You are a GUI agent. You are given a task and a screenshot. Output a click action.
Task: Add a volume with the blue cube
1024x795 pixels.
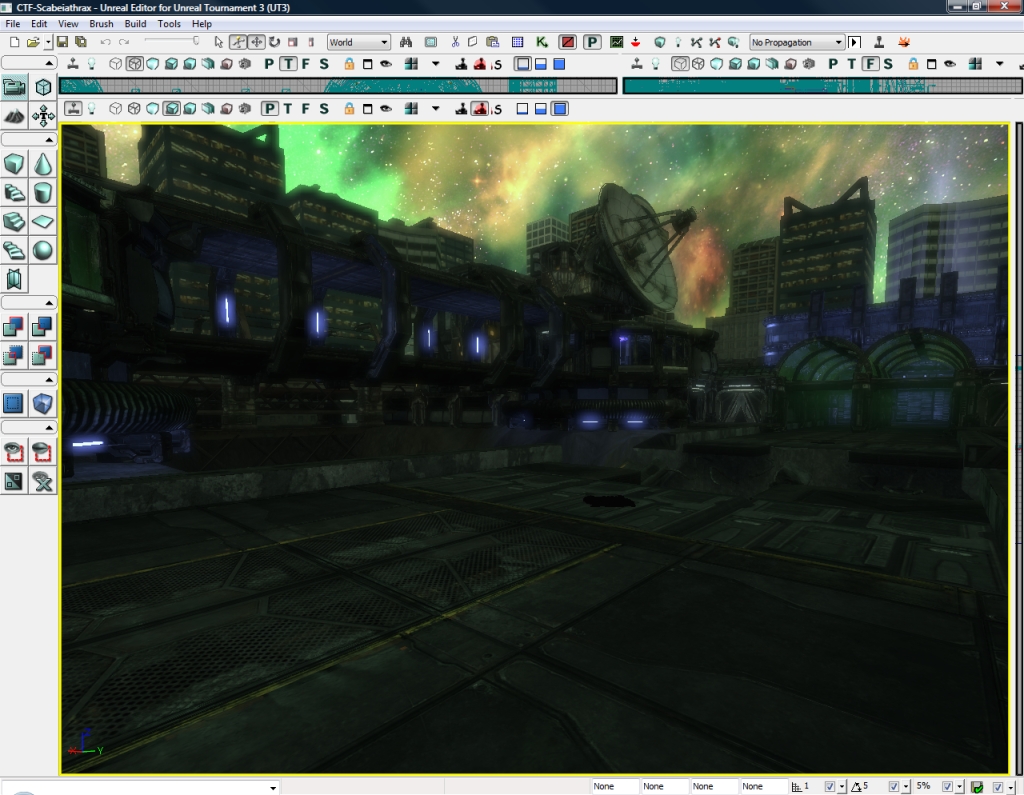pyautogui.click(x=43, y=403)
